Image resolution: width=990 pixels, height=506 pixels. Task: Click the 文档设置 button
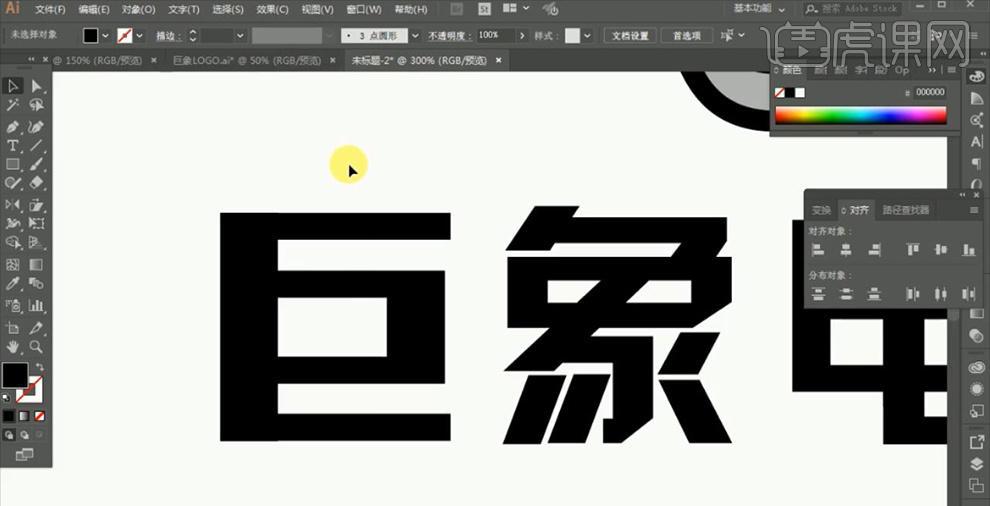pos(630,36)
